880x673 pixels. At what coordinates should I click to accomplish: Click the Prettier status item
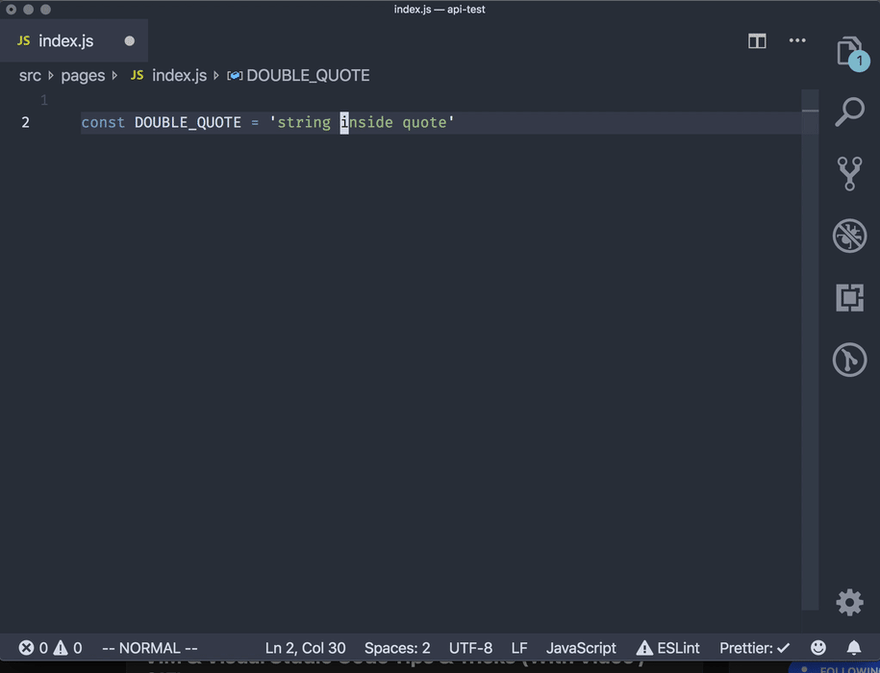click(754, 648)
